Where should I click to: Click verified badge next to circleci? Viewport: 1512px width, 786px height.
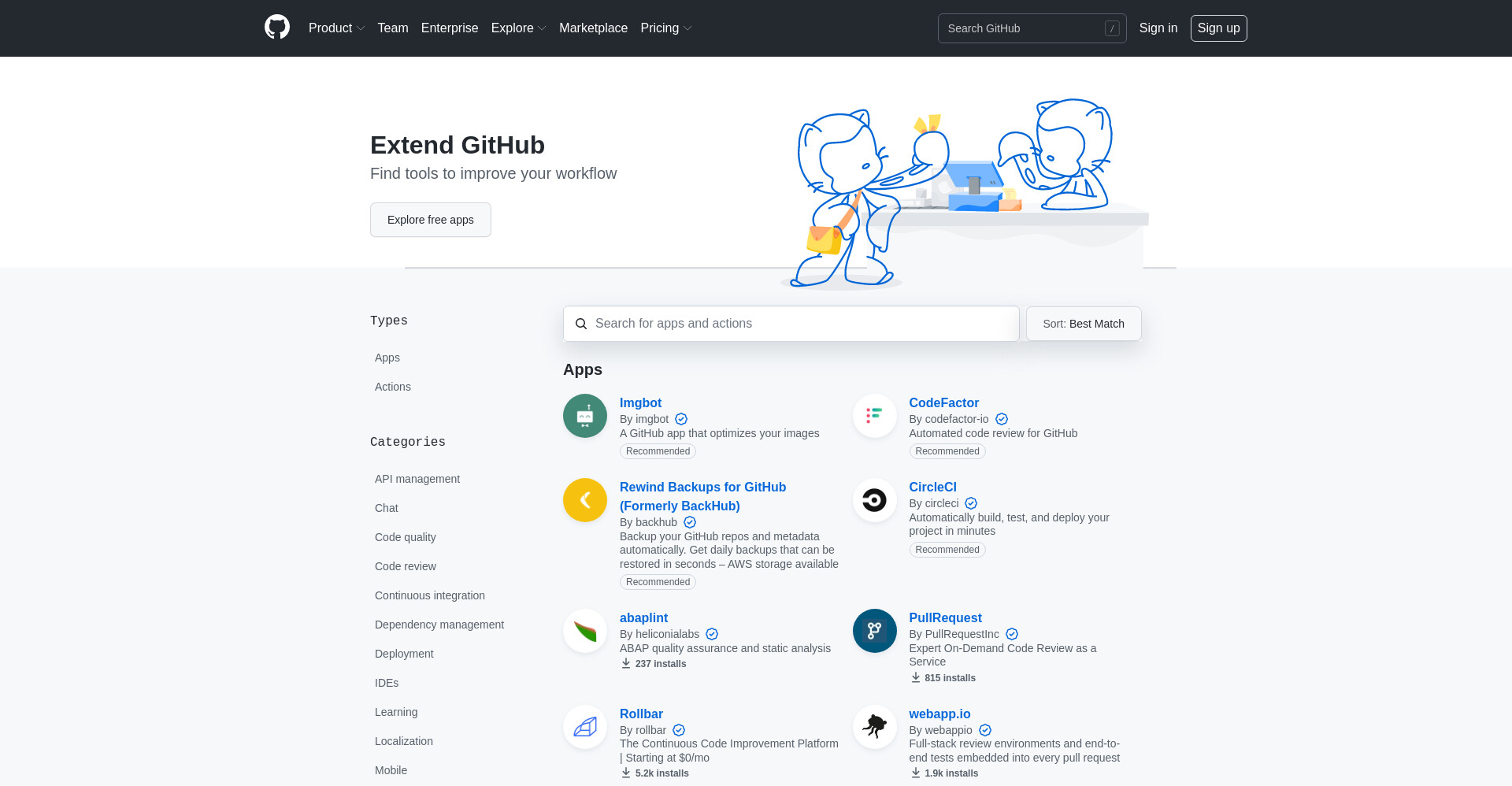971,503
